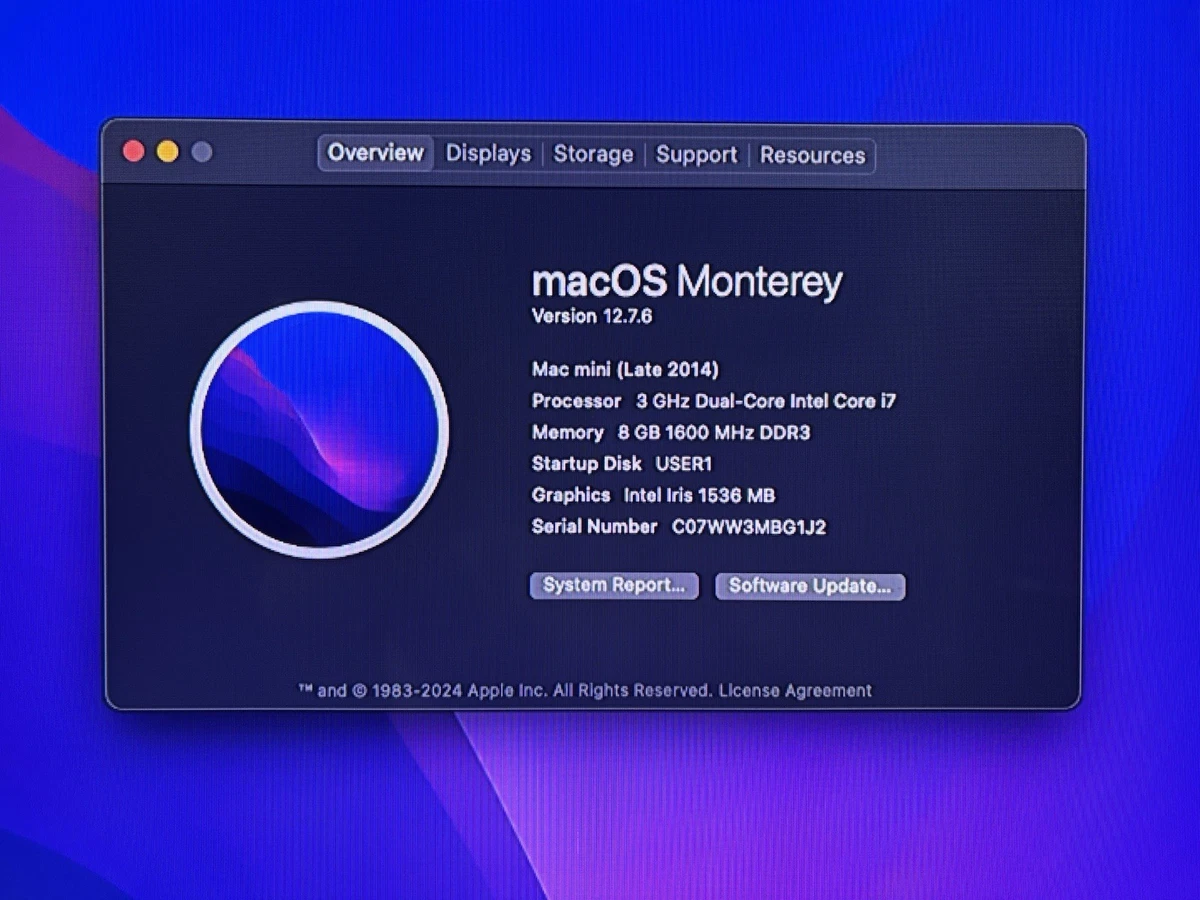Open System Report
The width and height of the screenshot is (1200, 900).
pos(614,585)
